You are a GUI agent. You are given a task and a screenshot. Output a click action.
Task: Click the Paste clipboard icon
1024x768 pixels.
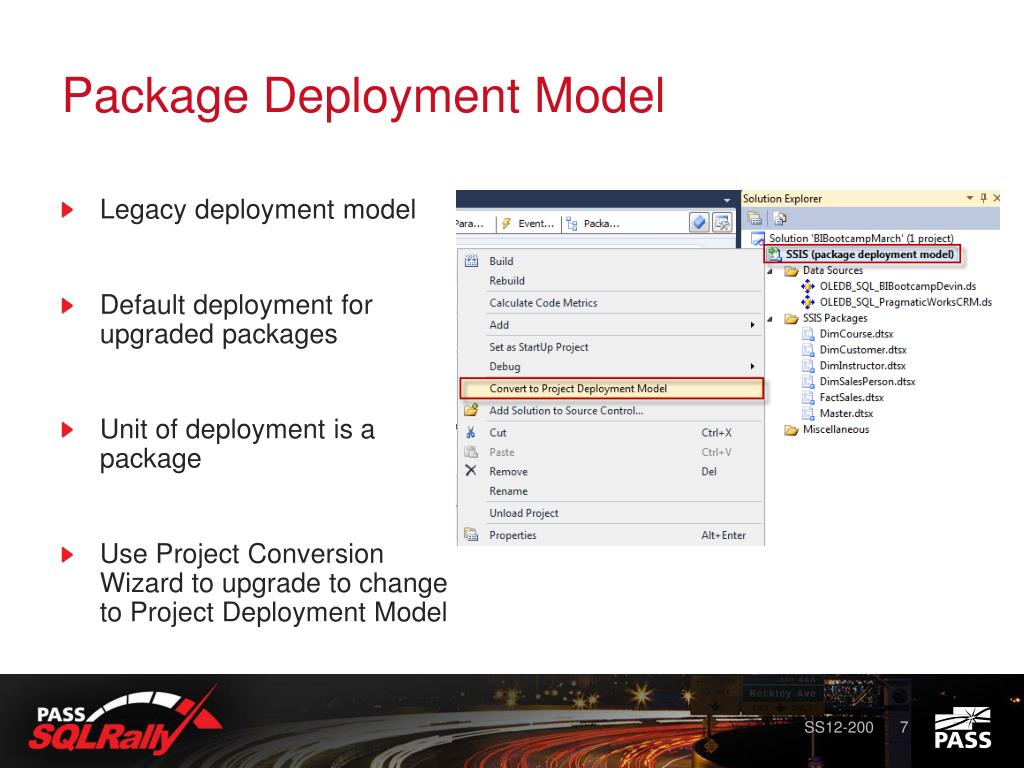(471, 451)
